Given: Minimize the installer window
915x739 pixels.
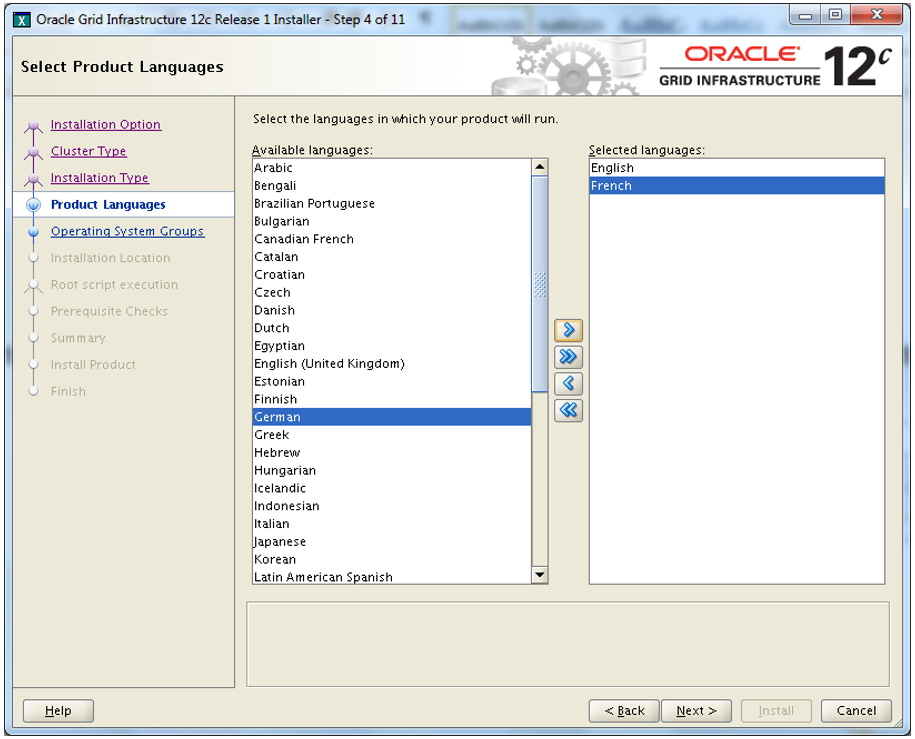Looking at the screenshot, I should (x=805, y=15).
